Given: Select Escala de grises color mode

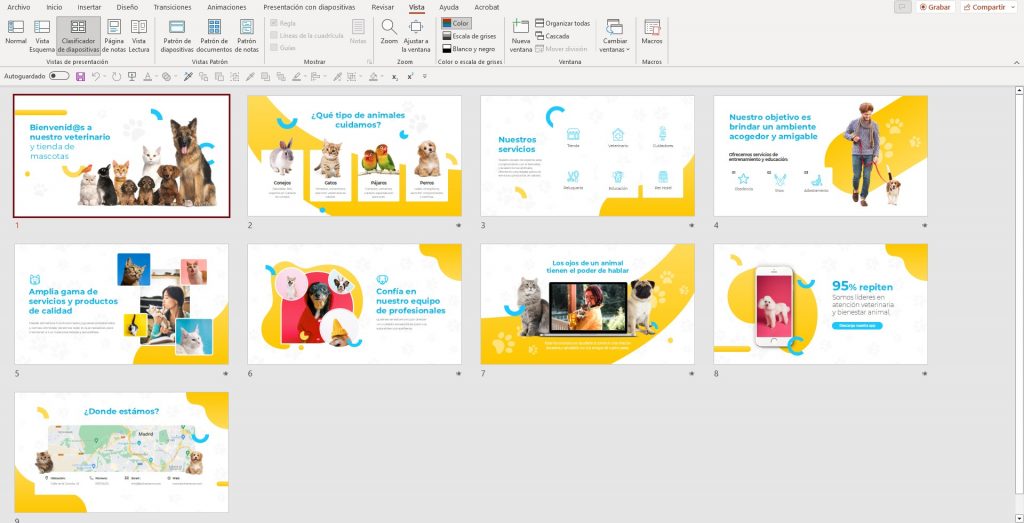Looking at the screenshot, I should (x=472, y=35).
